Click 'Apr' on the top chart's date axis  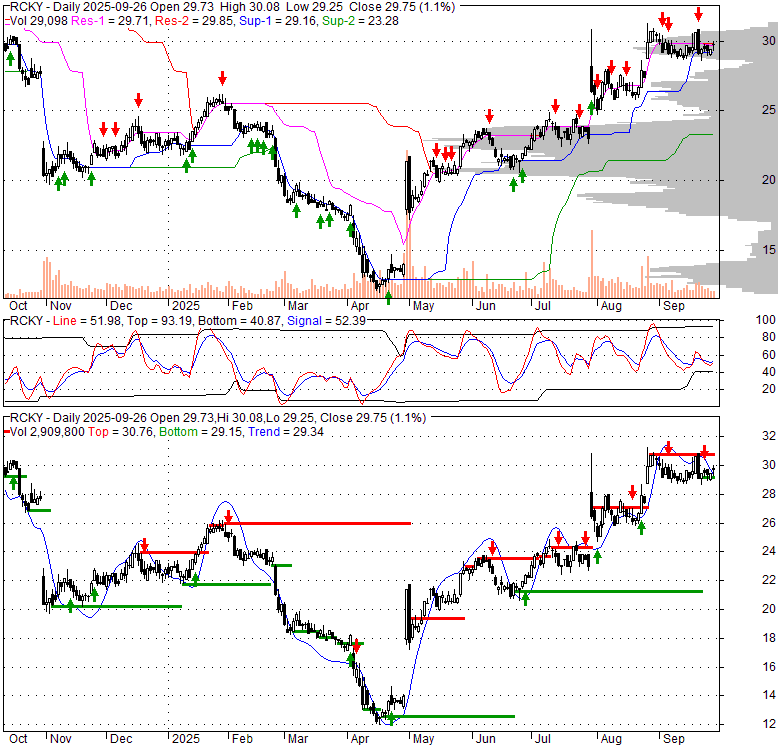[360, 306]
